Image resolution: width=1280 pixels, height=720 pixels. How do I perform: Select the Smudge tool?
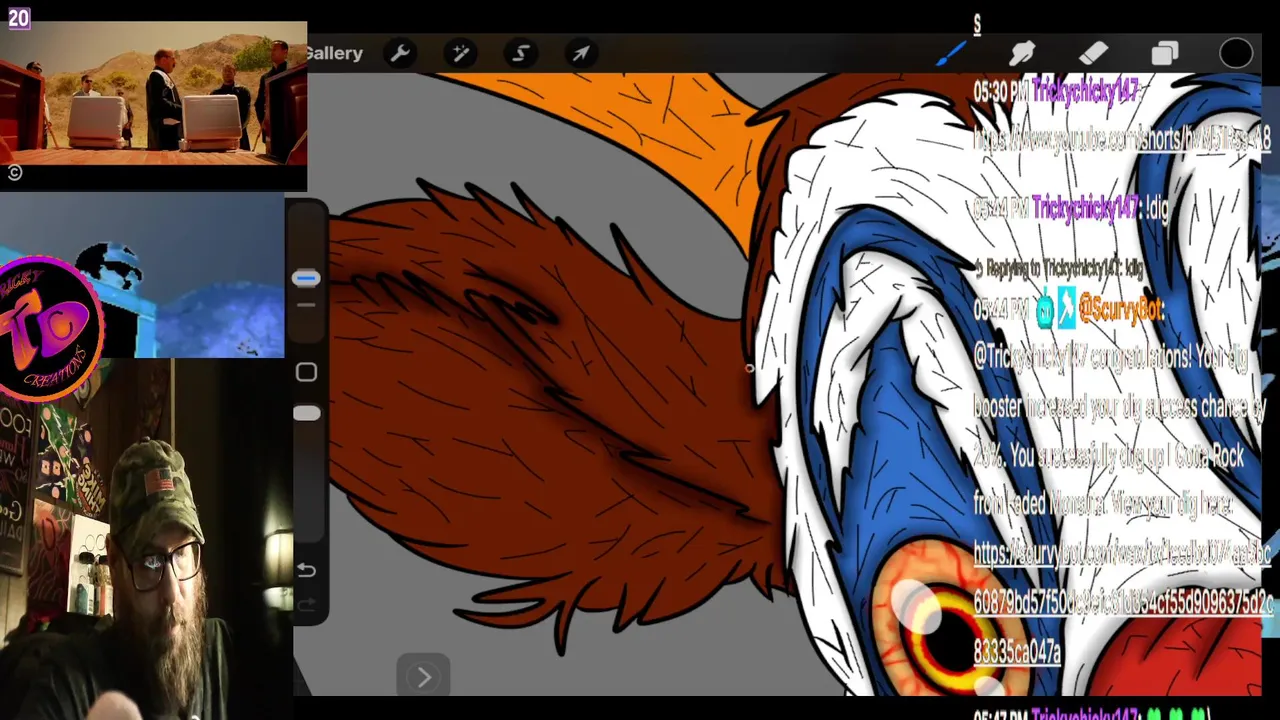tap(1022, 53)
